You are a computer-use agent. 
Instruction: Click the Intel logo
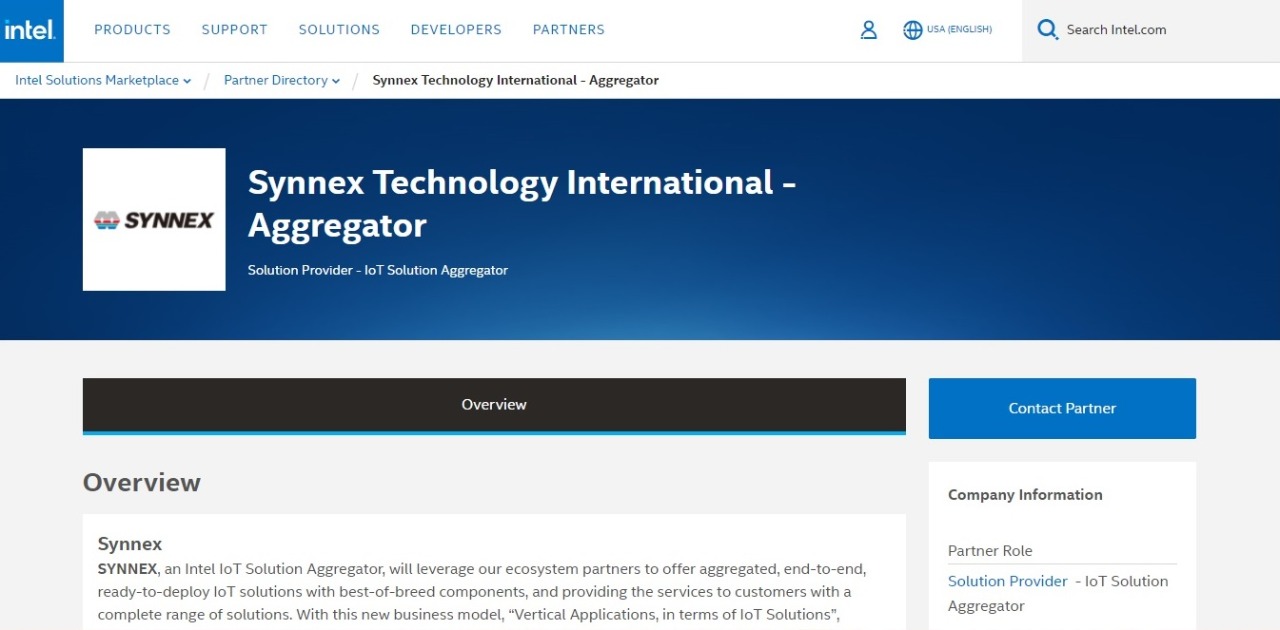(x=31, y=30)
